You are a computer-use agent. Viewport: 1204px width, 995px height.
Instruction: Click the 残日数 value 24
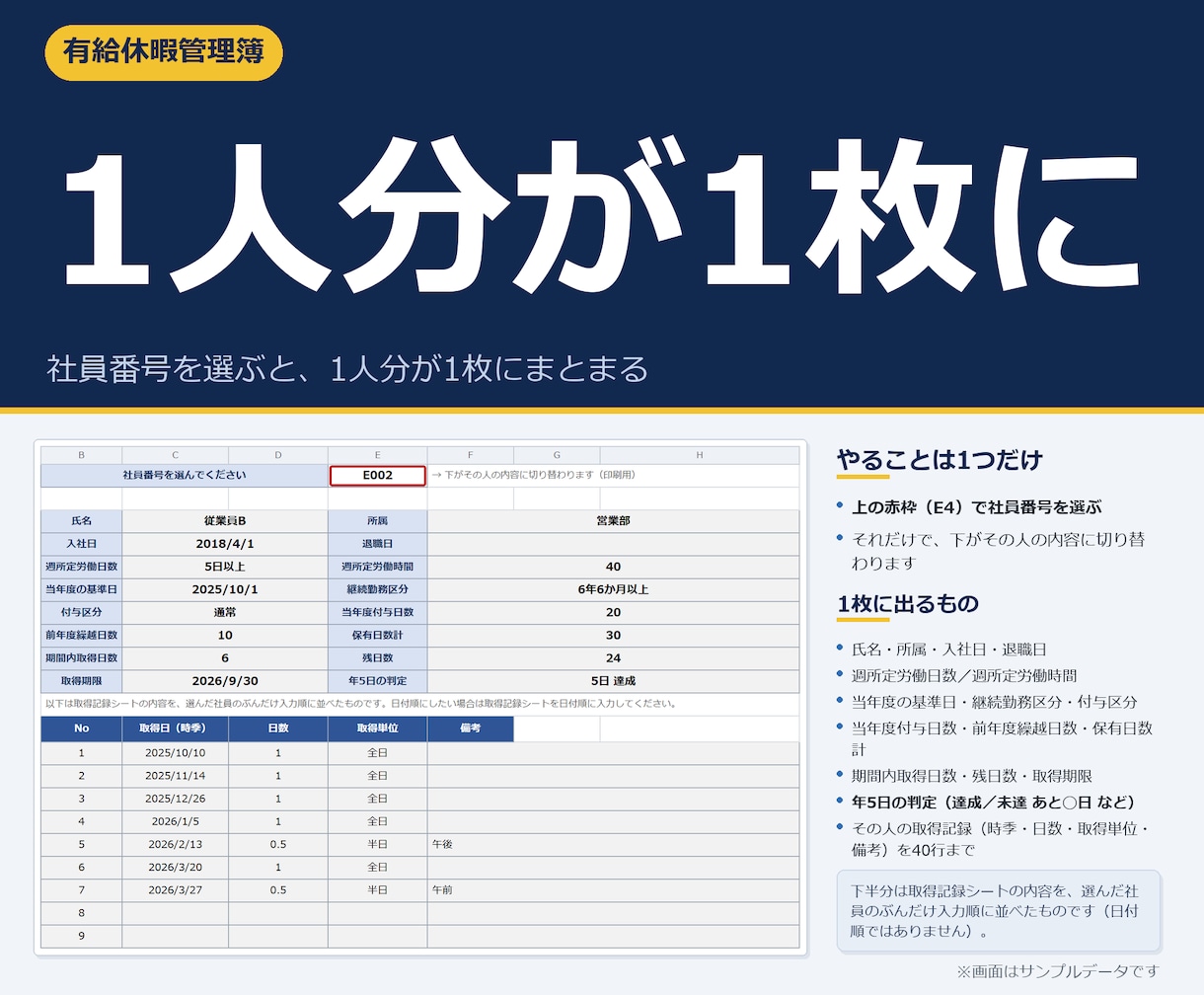pyautogui.click(x=613, y=657)
